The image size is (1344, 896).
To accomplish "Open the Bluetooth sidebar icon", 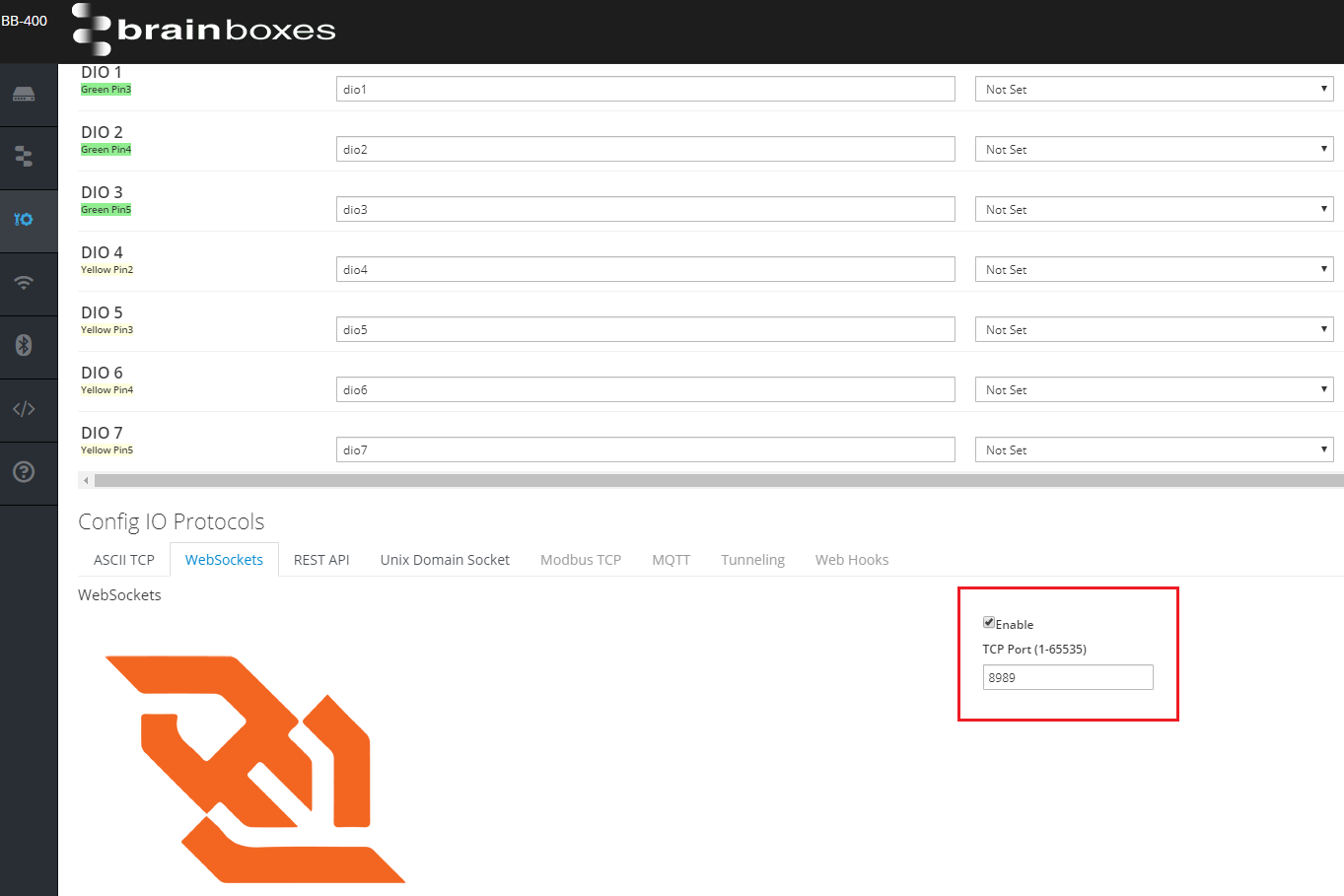I will click(x=24, y=345).
